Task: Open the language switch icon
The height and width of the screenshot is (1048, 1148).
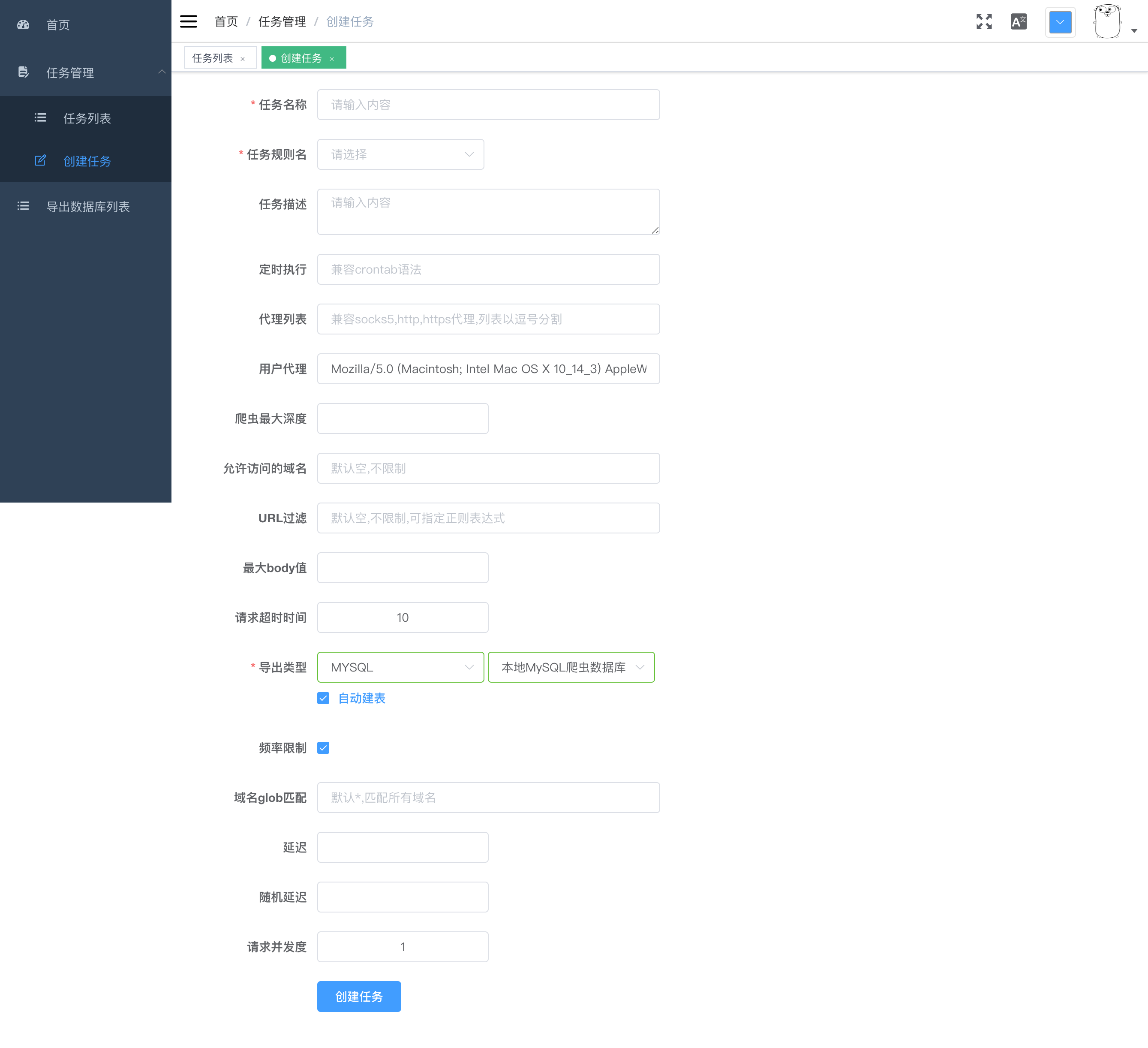Action: 1018,21
